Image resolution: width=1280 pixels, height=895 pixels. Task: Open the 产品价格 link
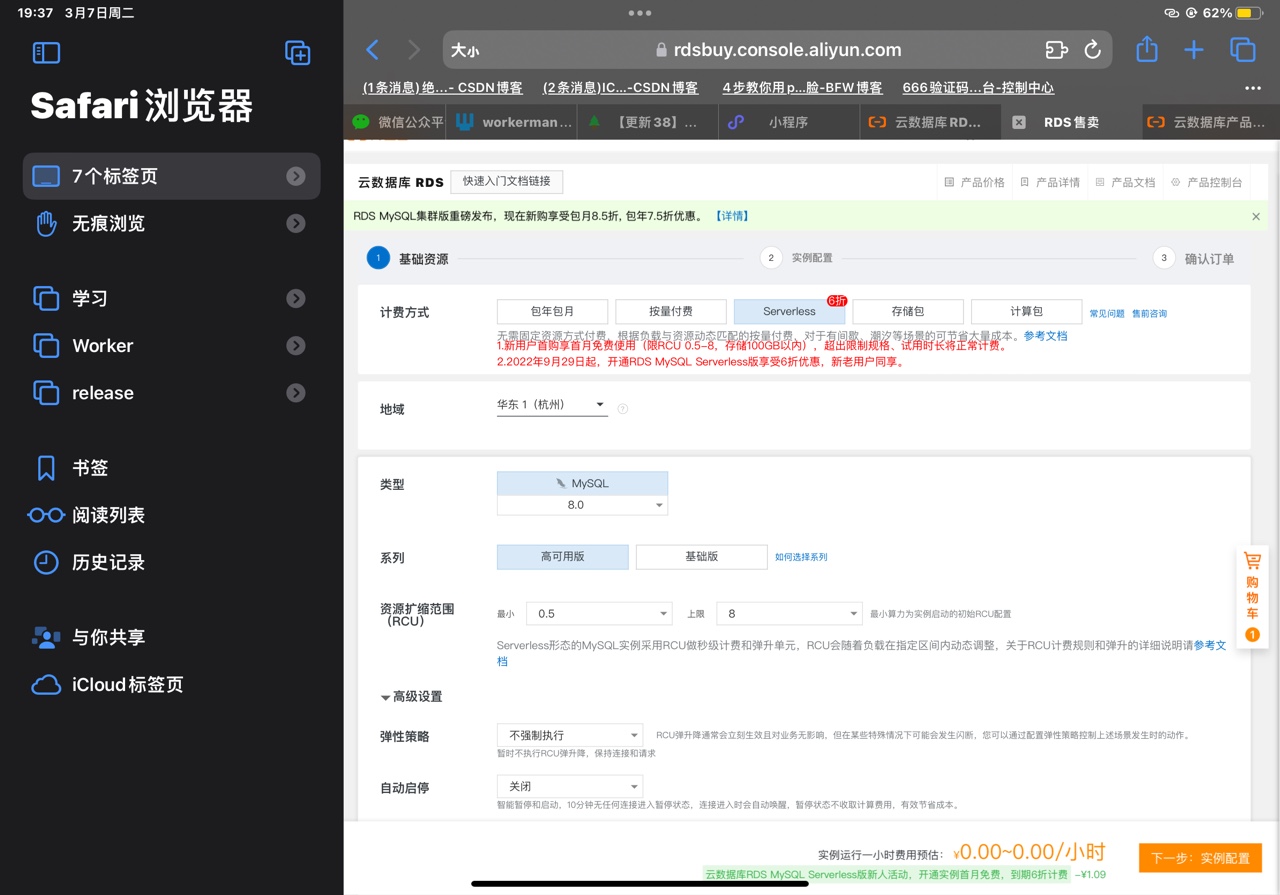tap(975, 182)
